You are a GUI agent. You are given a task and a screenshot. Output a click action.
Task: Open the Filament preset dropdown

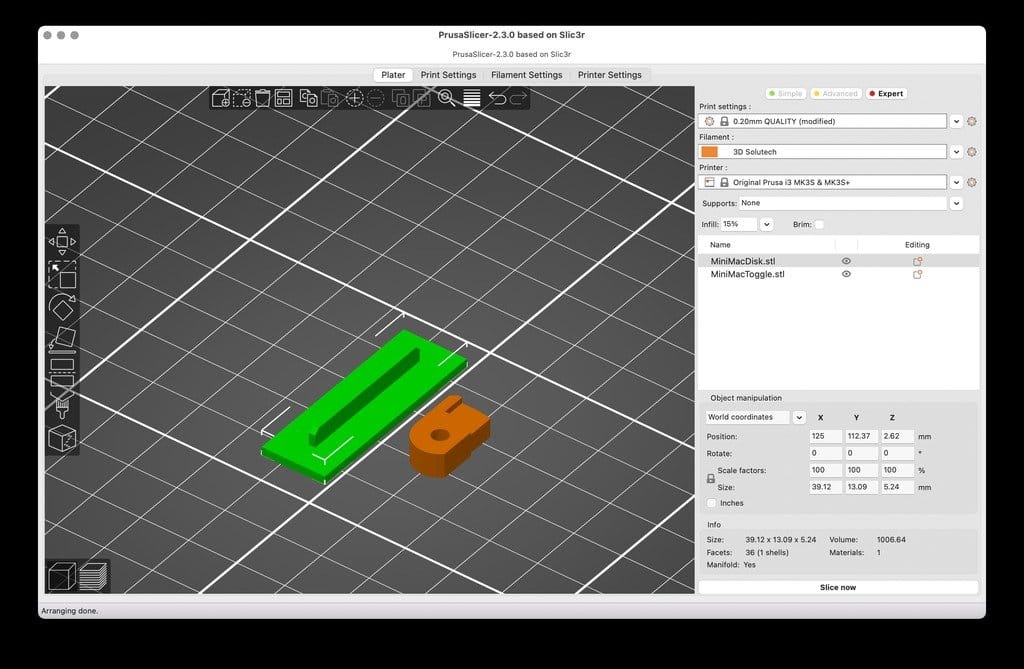click(x=956, y=152)
